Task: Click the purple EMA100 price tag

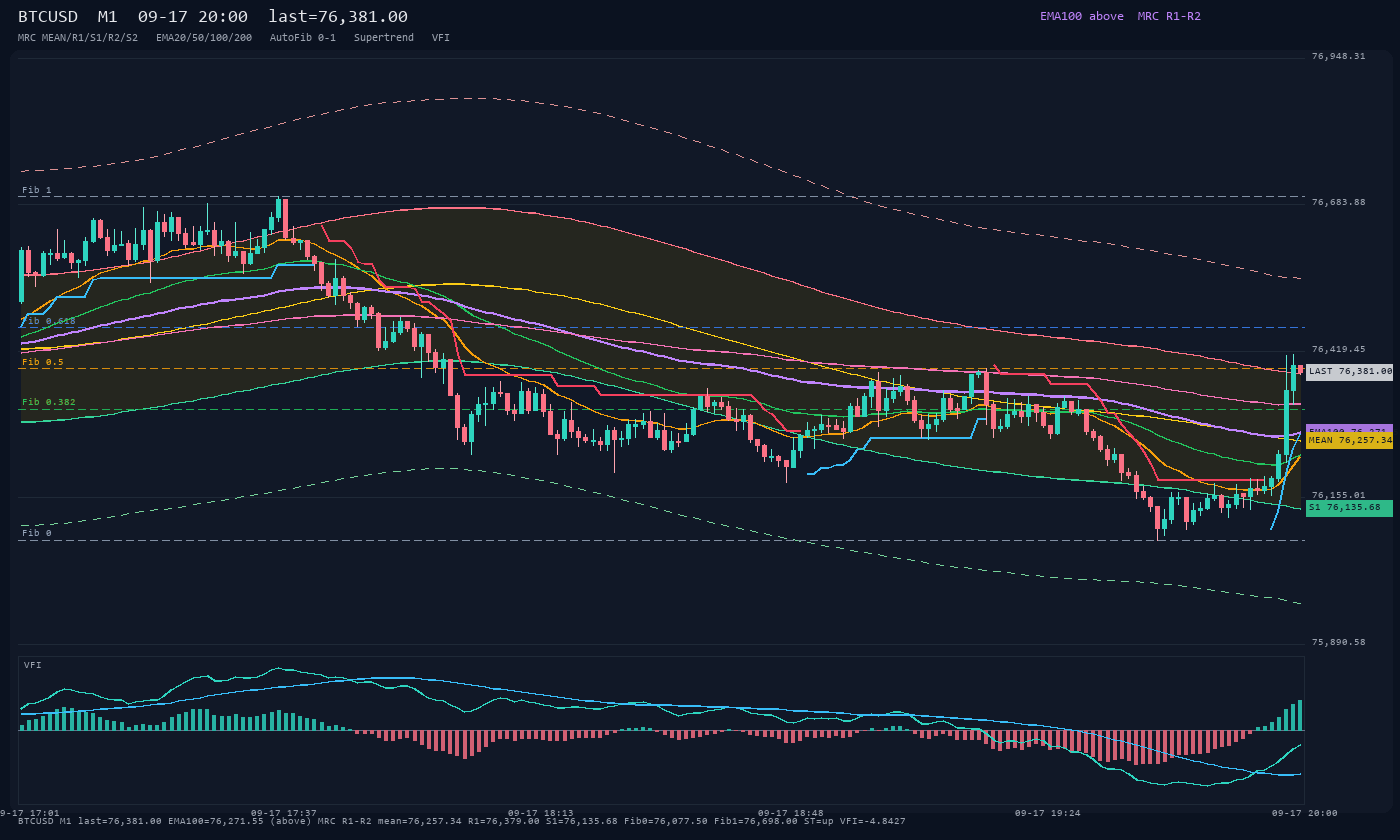Action: 1349,429
